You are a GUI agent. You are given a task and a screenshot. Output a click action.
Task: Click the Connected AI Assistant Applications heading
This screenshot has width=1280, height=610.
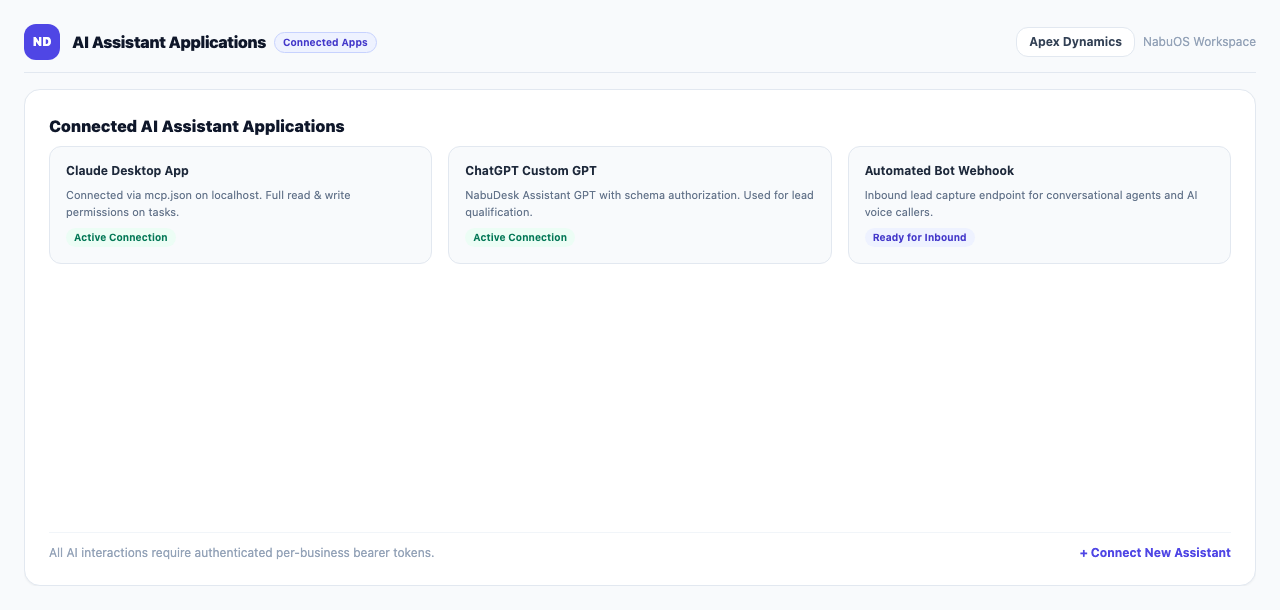(x=197, y=126)
